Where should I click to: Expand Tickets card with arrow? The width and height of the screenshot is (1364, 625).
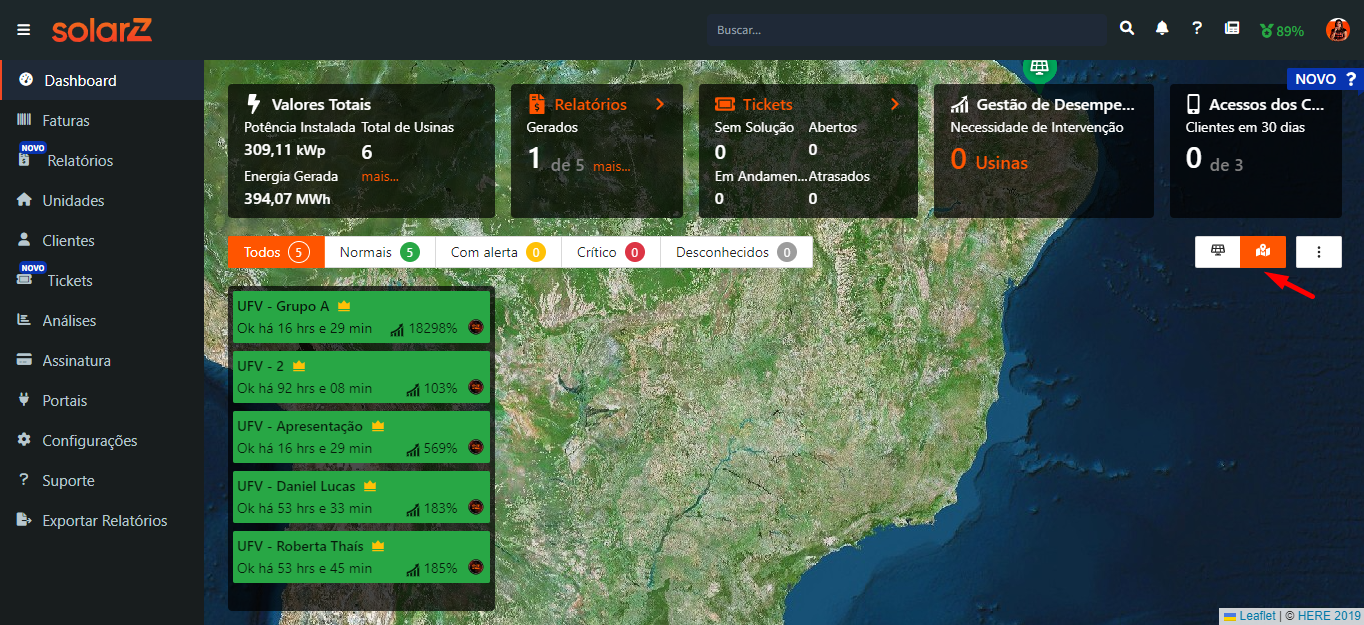point(895,104)
